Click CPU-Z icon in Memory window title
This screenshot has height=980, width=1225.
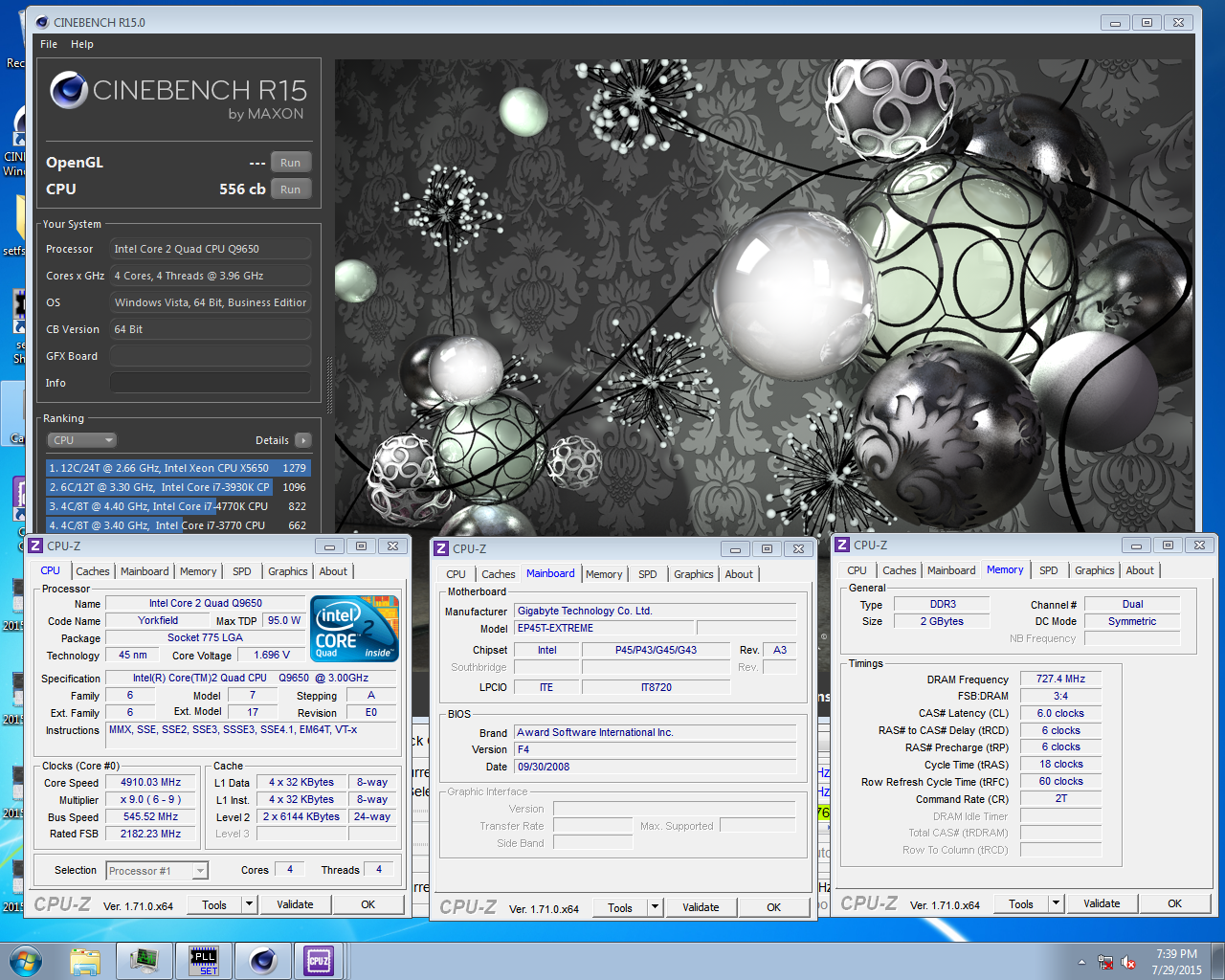(842, 545)
